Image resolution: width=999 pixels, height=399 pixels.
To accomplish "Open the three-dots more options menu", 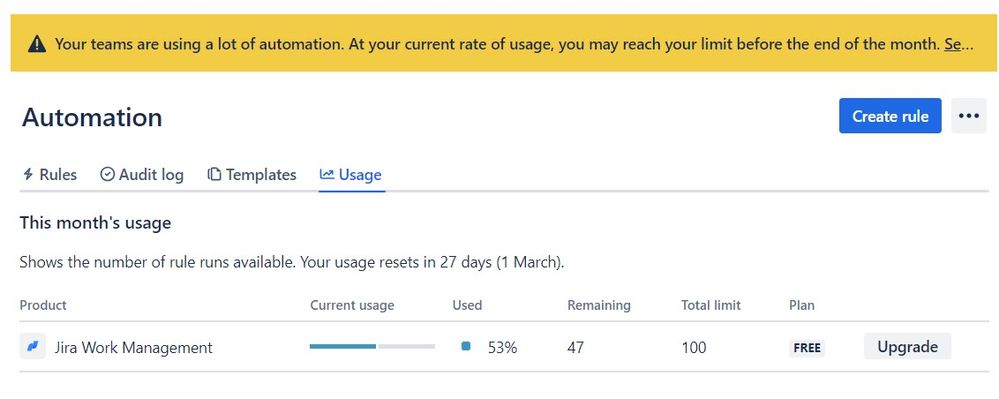I will click(x=968, y=116).
